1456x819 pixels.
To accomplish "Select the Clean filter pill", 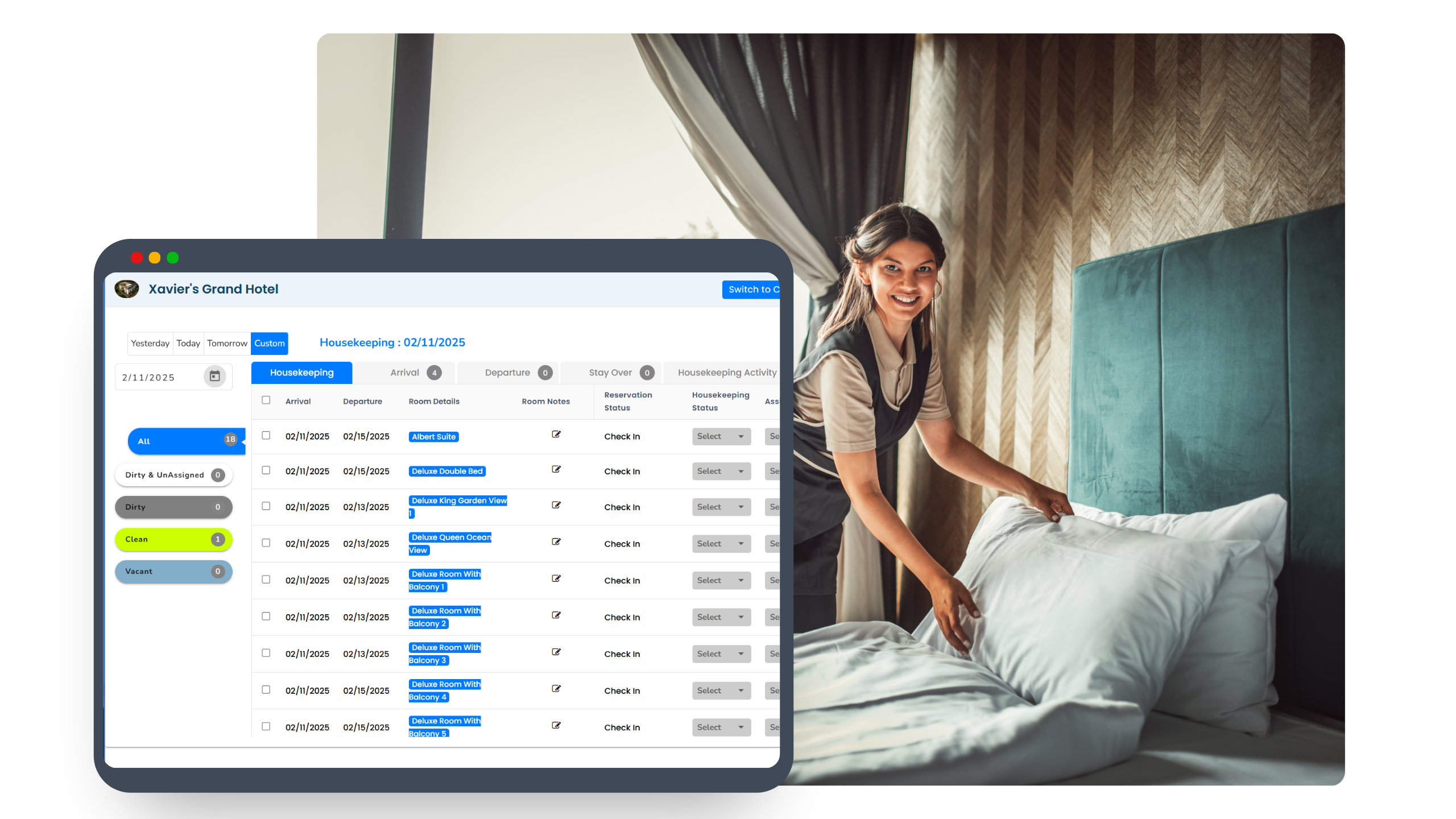I will pos(173,539).
